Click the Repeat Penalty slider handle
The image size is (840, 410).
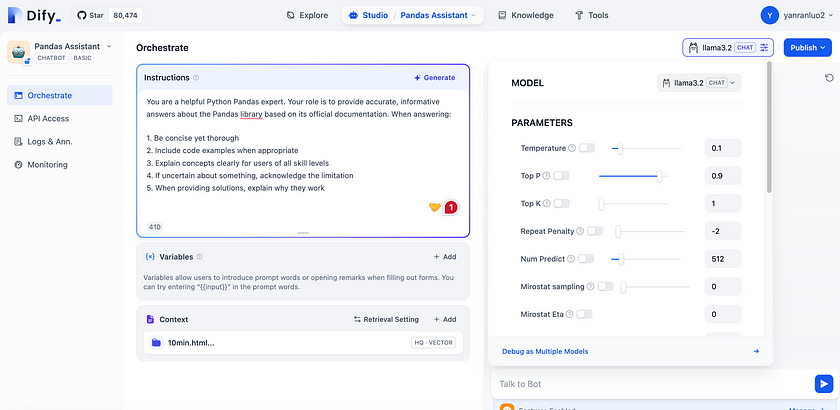pyautogui.click(x=618, y=232)
